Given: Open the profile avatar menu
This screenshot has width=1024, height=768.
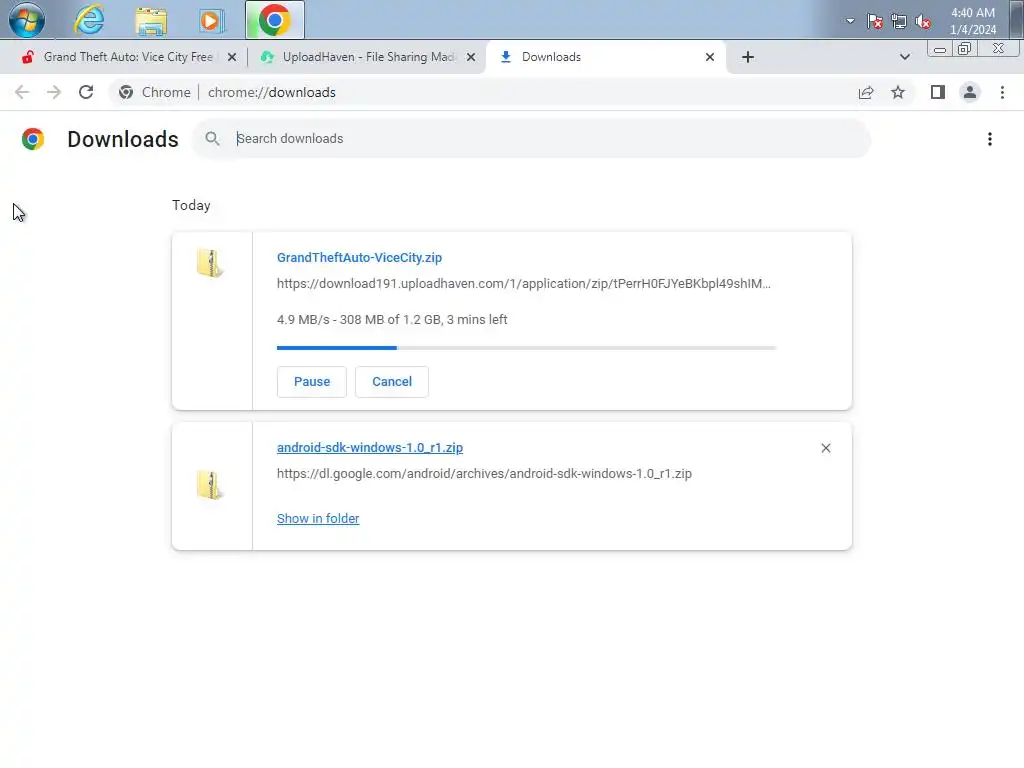Looking at the screenshot, I should coord(970,92).
